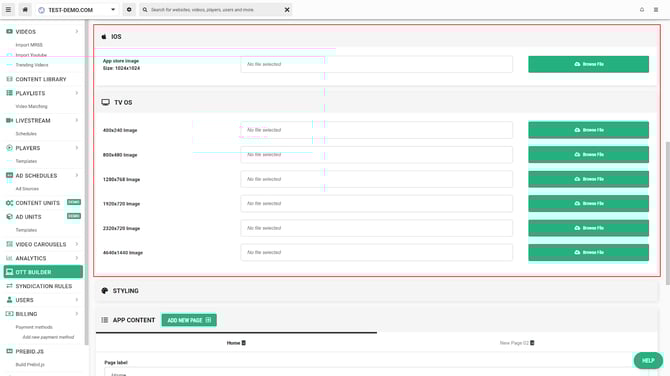This screenshot has width=670, height=376.
Task: Expand the Livestream chevron
Action: click(x=77, y=120)
